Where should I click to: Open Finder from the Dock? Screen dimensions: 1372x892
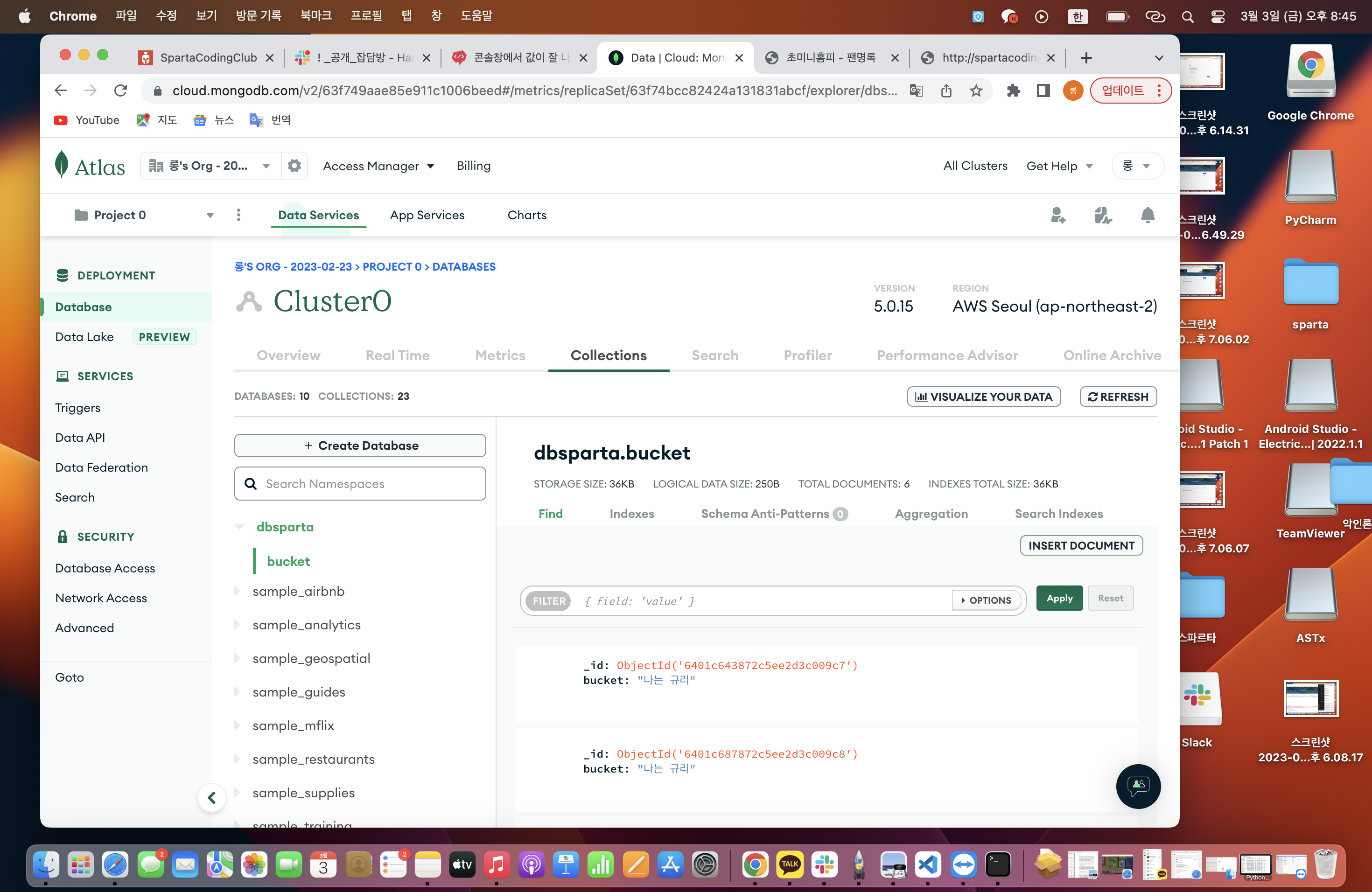tap(46, 864)
